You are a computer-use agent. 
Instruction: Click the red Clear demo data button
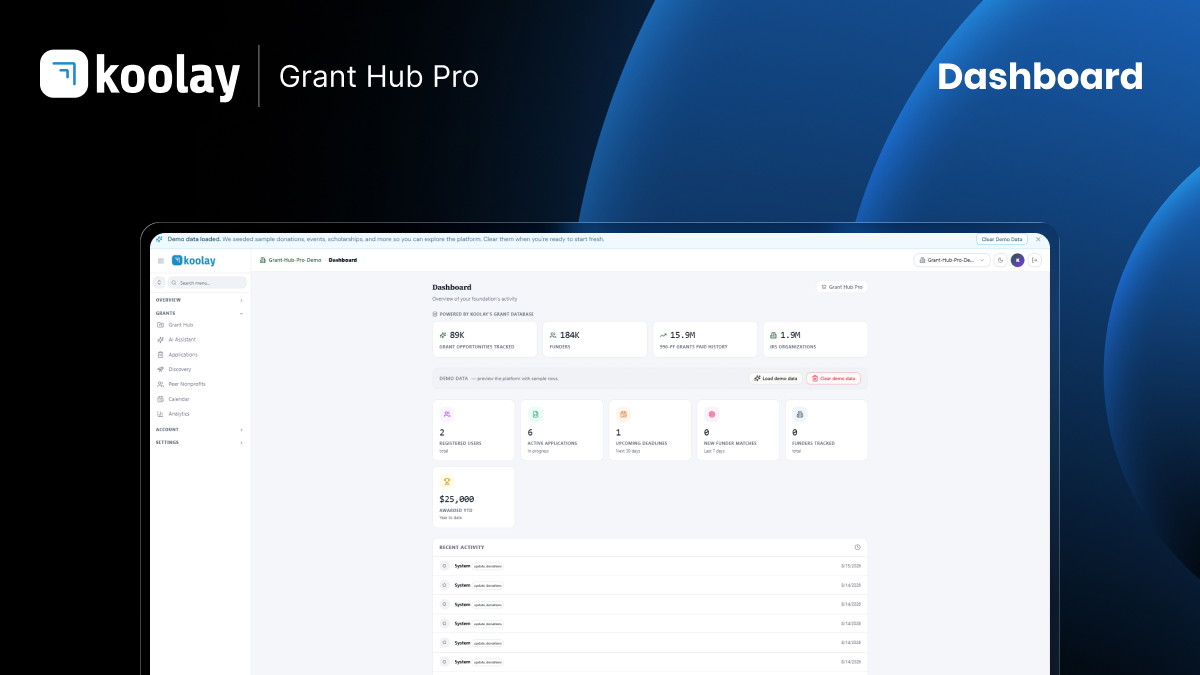[833, 379]
